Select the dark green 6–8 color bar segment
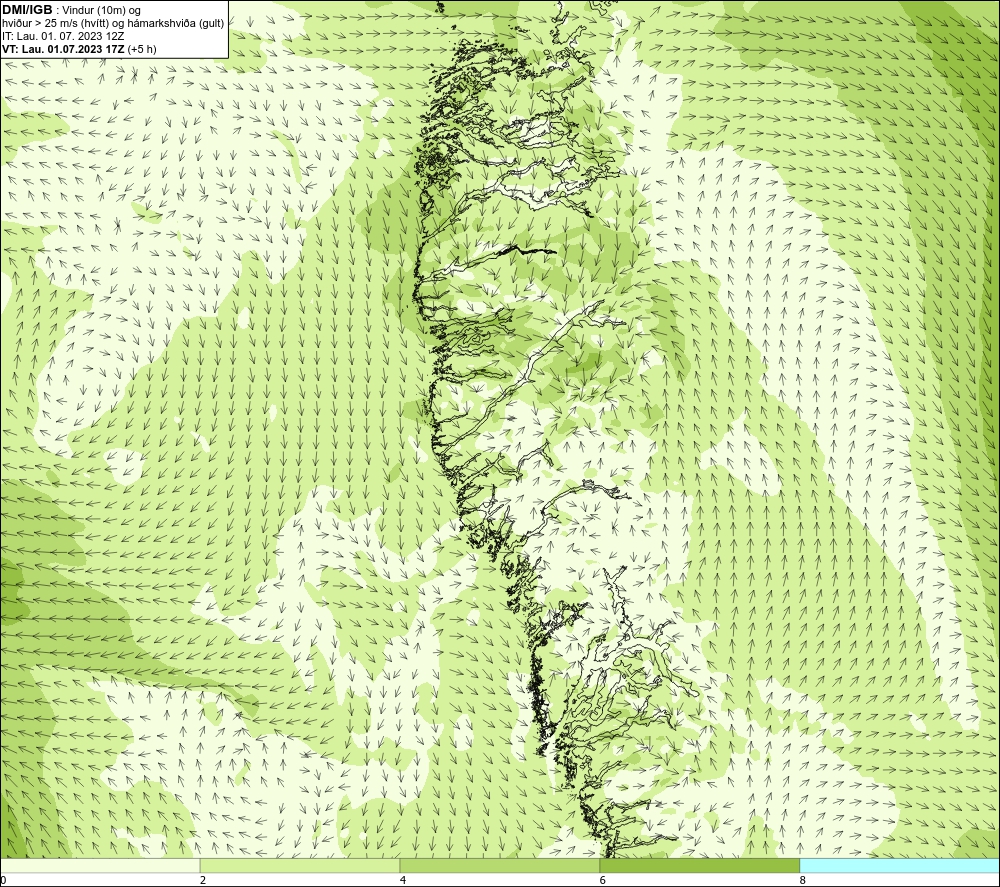Image resolution: width=1000 pixels, height=887 pixels. click(700, 865)
